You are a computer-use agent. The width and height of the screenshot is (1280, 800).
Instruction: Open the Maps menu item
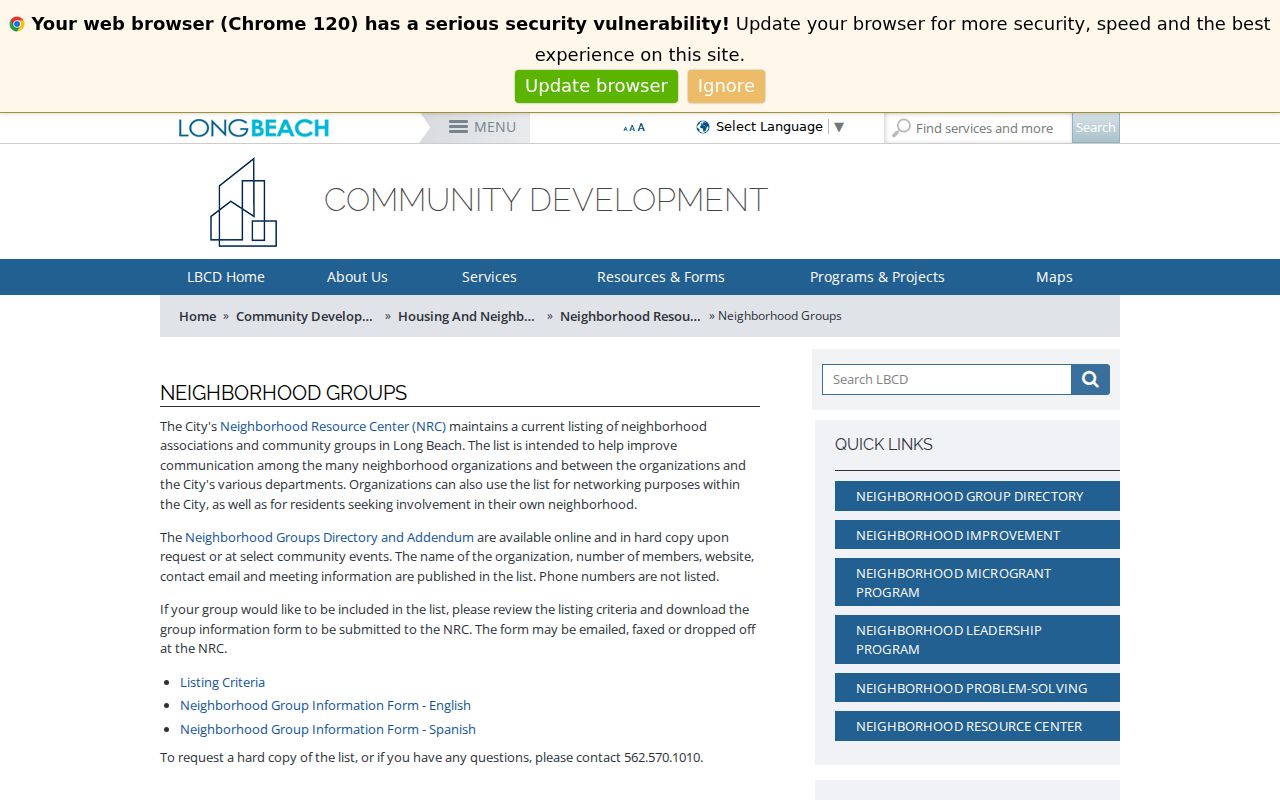[x=1054, y=277]
